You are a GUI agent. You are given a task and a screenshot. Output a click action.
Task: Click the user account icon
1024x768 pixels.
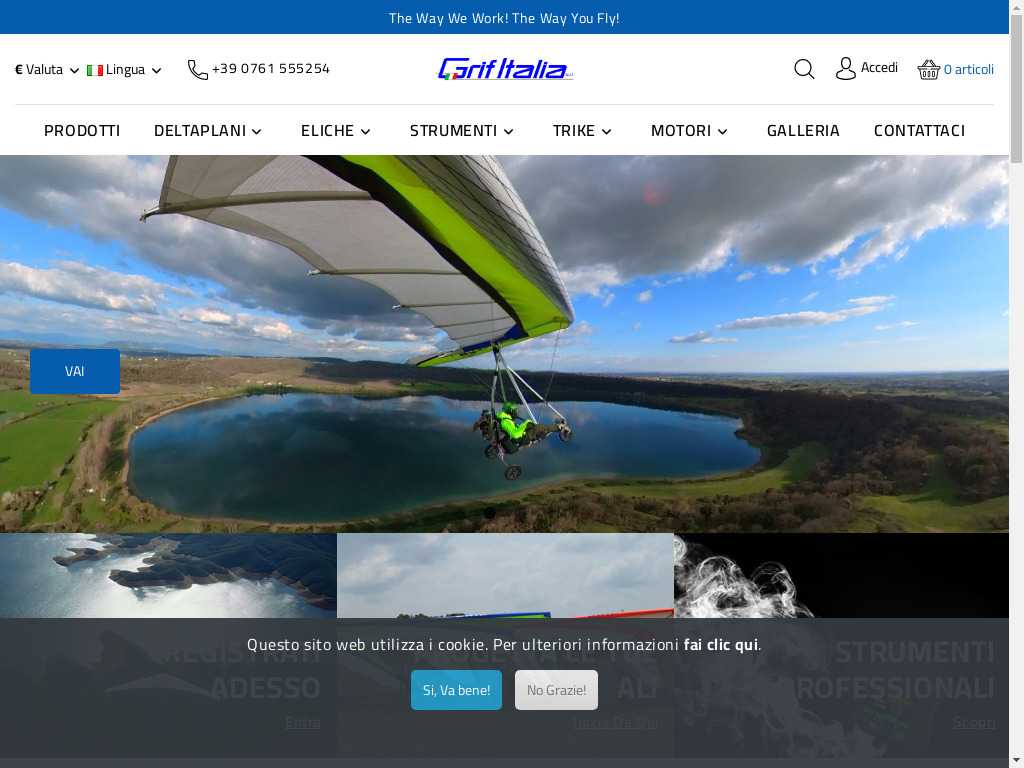click(846, 69)
